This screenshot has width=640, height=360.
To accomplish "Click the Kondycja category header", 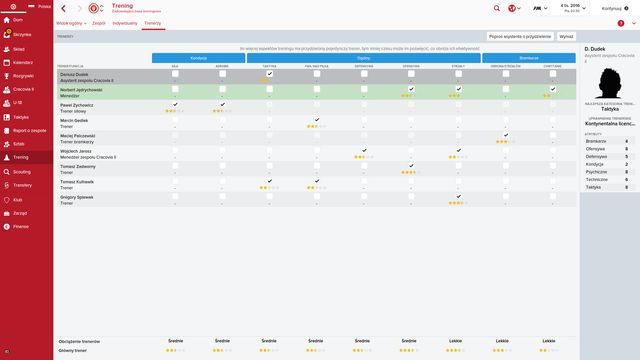I will [x=198, y=58].
